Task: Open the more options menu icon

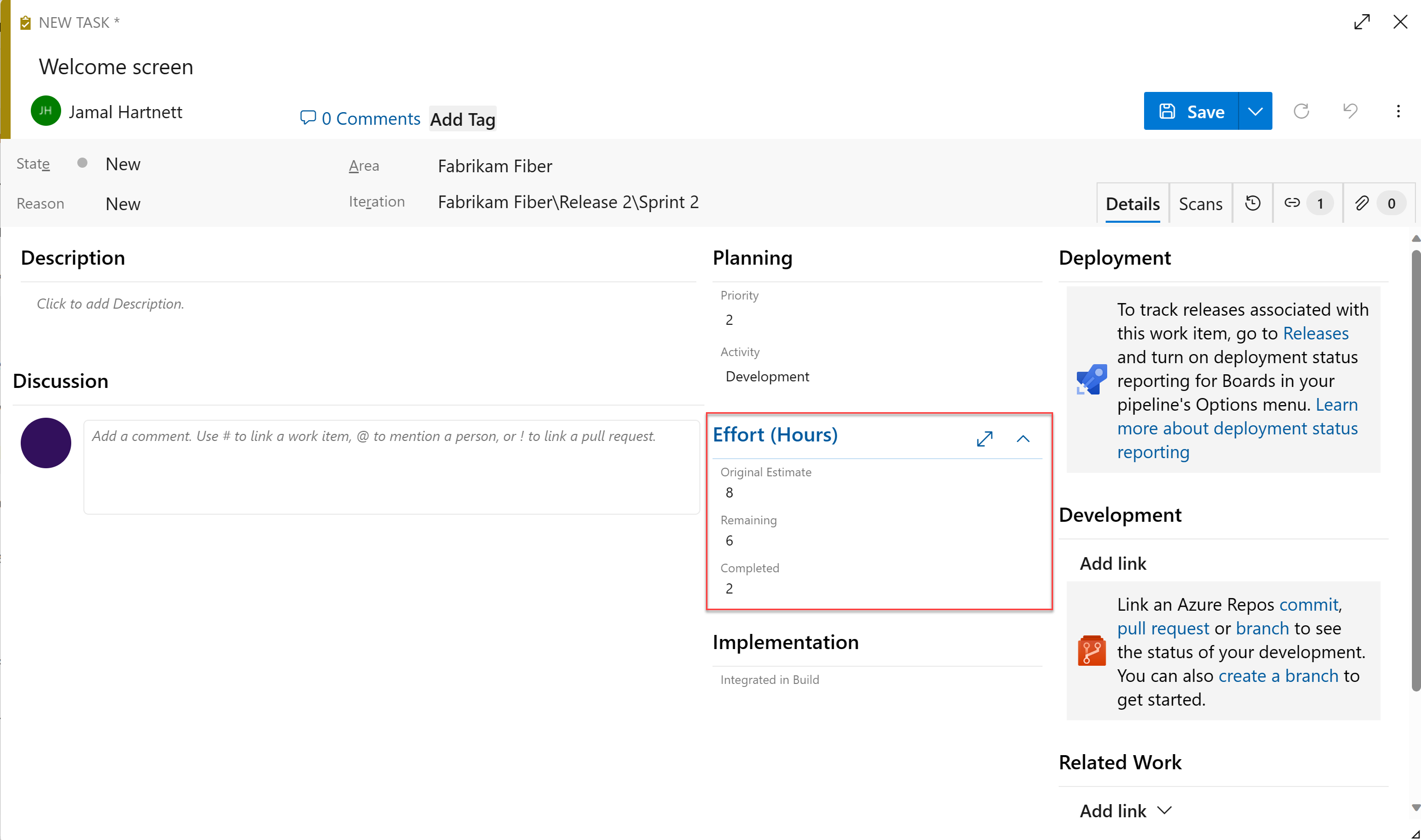Action: pyautogui.click(x=1398, y=111)
